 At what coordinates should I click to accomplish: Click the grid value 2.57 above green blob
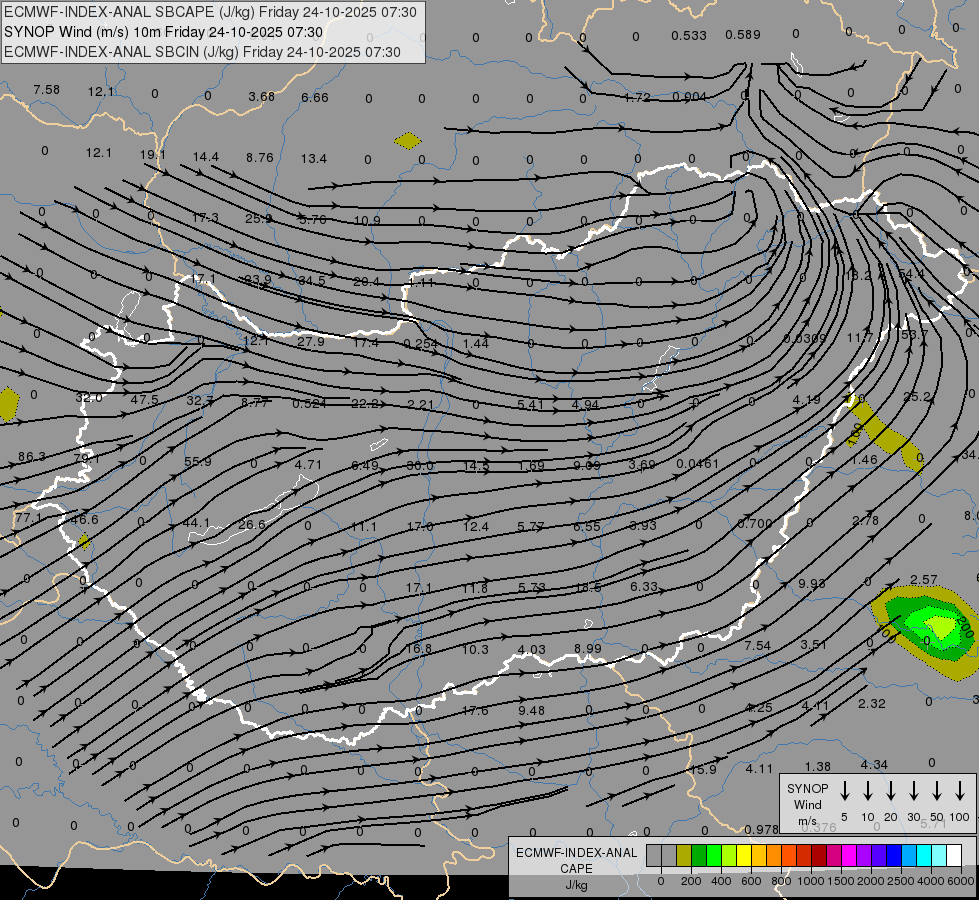pos(924,580)
